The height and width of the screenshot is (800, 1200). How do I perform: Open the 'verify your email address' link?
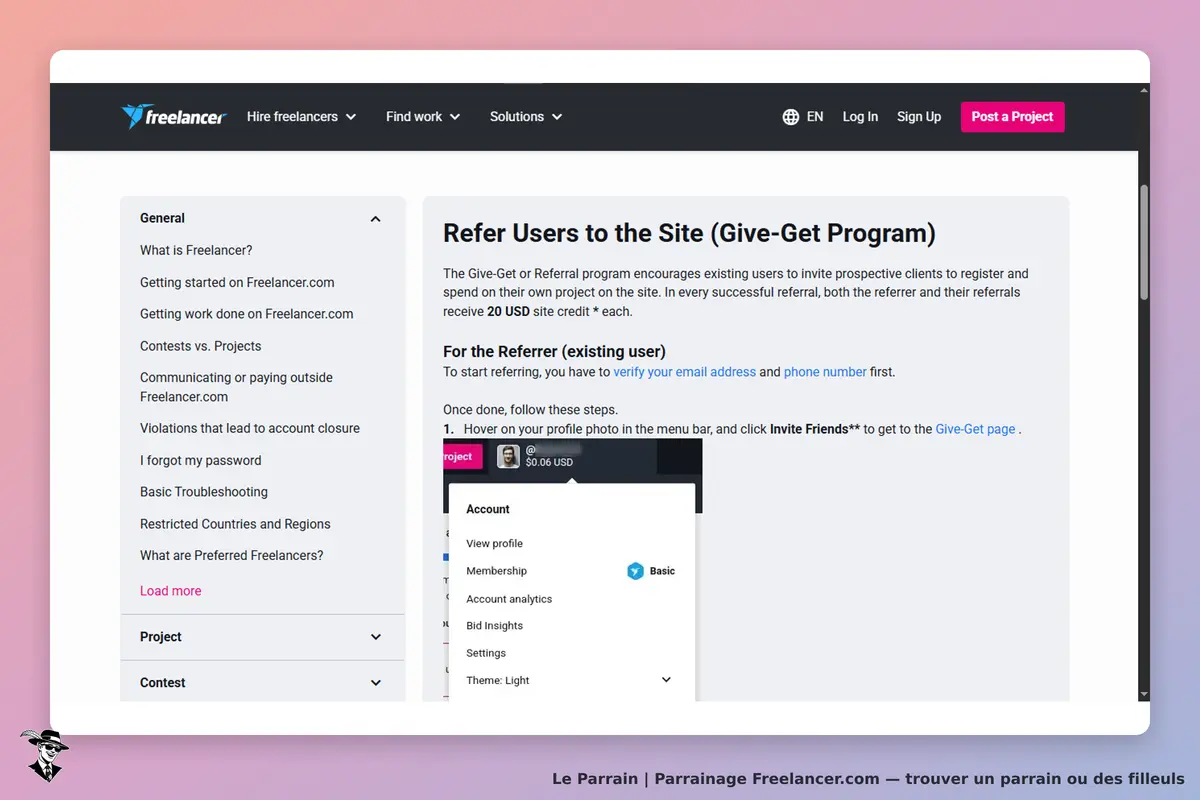[685, 372]
